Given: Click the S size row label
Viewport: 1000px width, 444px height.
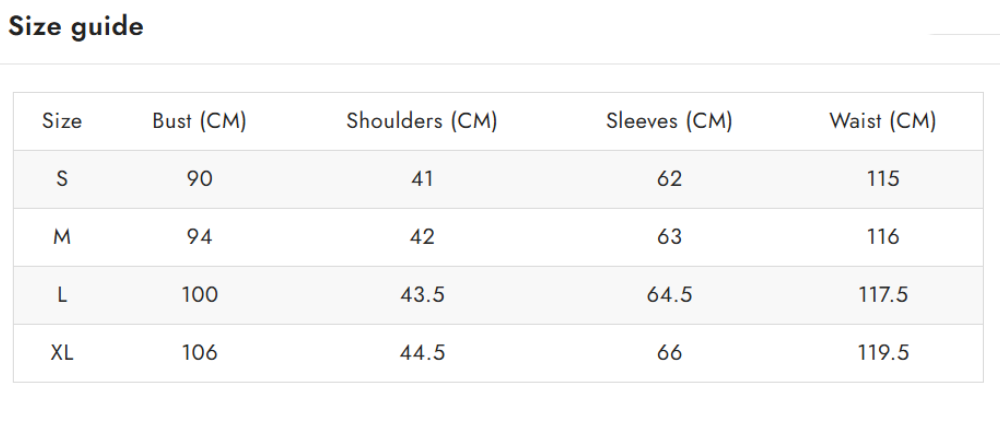Looking at the screenshot, I should tap(62, 180).
